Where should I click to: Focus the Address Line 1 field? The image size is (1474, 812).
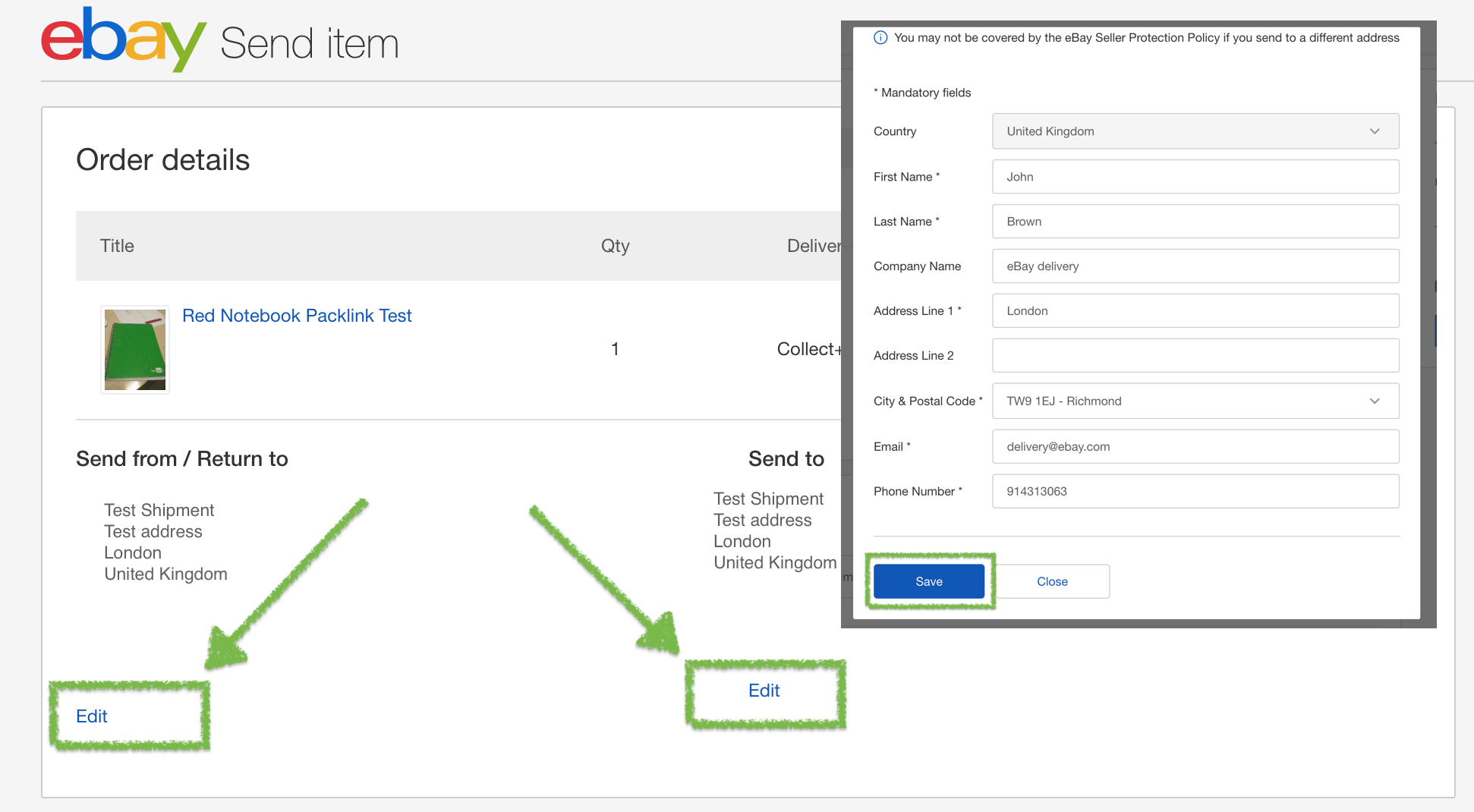click(1195, 311)
